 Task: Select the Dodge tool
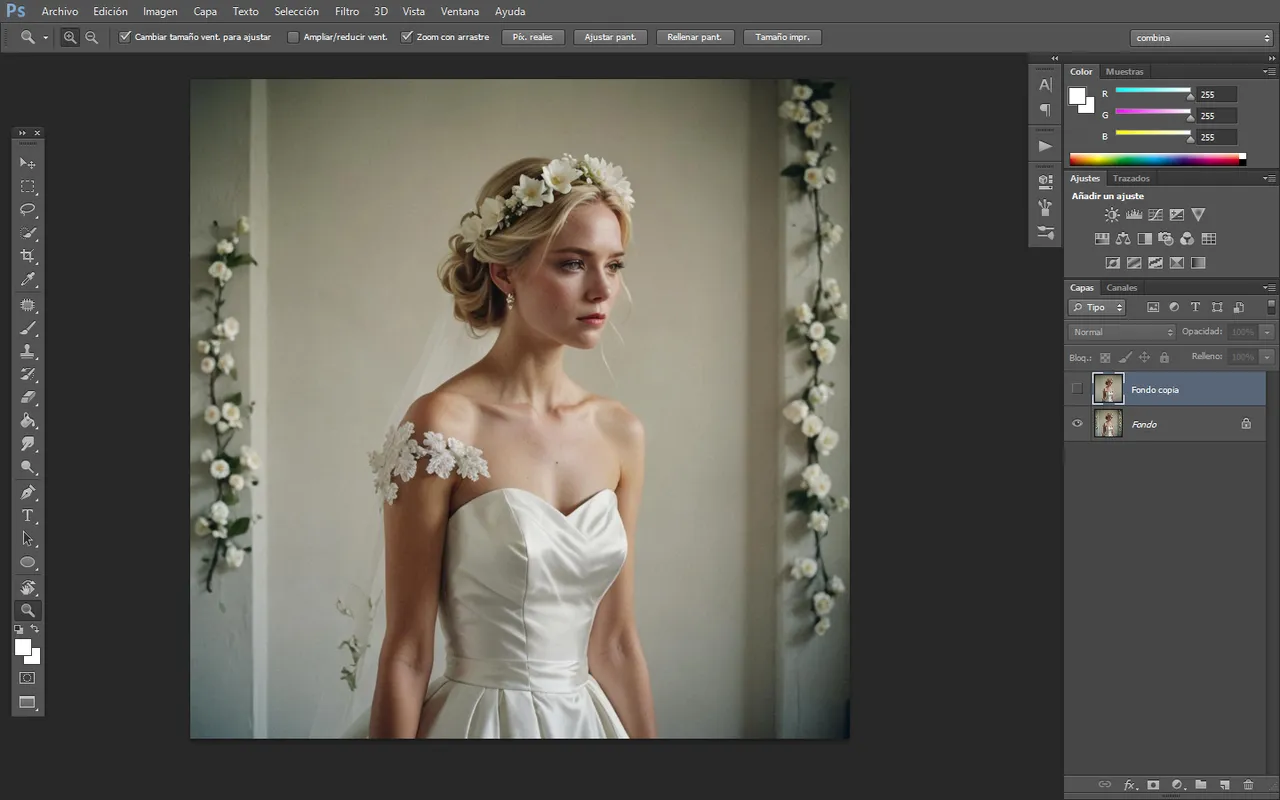[x=28, y=467]
